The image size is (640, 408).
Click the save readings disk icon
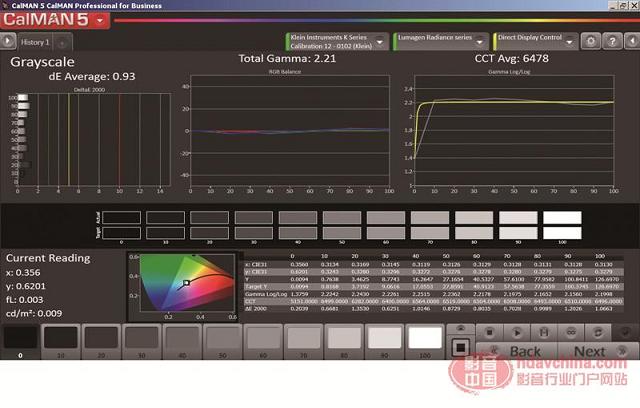pyautogui.click(x=544, y=333)
